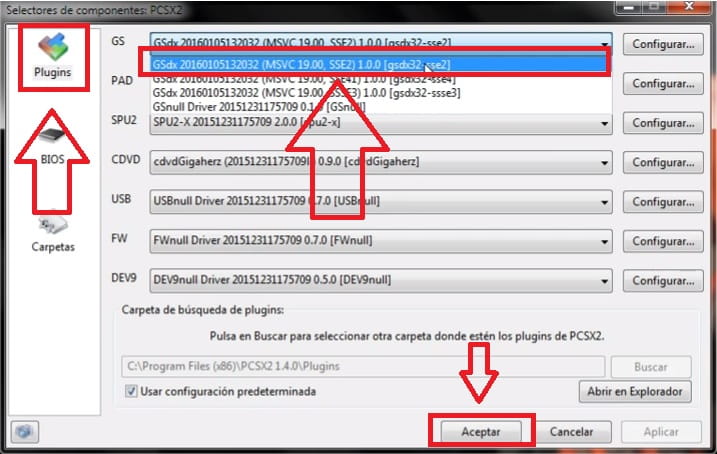Click Configurar button for DEV9
Viewport: 717px width, 454px height.
663,280
